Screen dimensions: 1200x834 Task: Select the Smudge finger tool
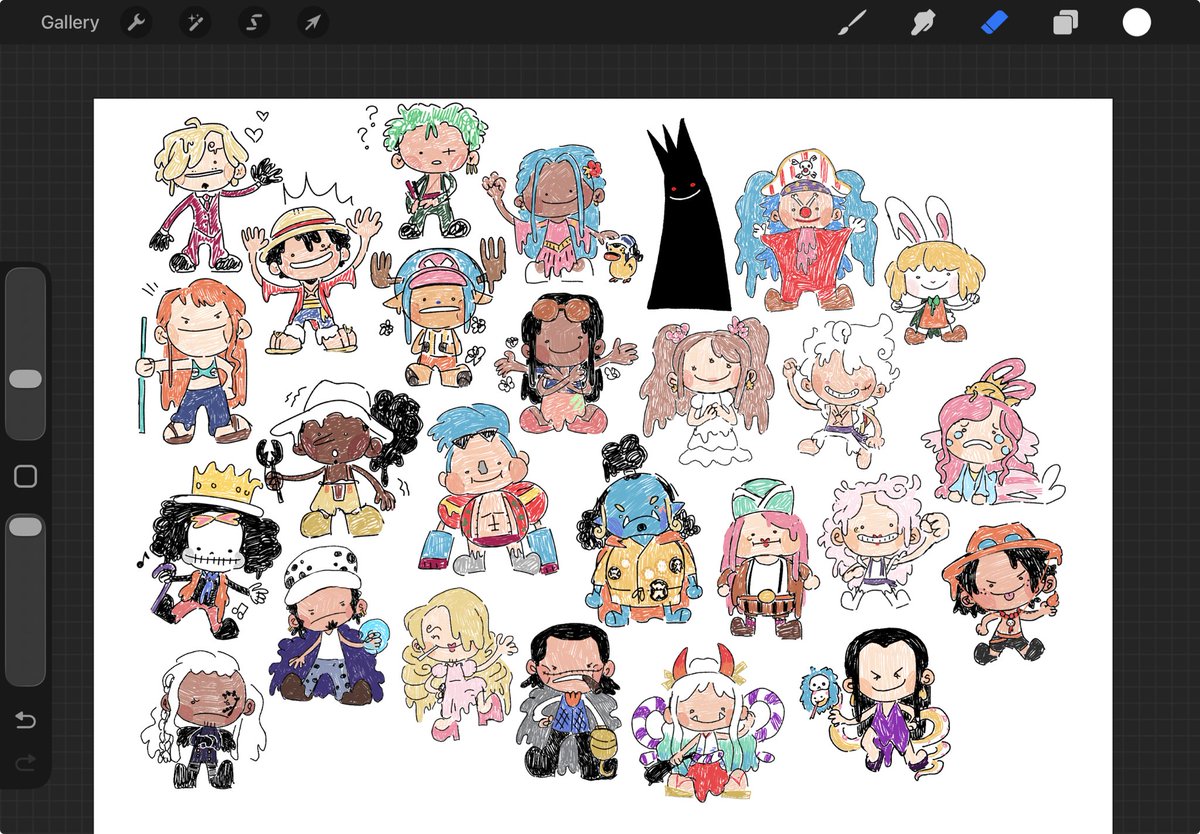pyautogui.click(x=922, y=22)
